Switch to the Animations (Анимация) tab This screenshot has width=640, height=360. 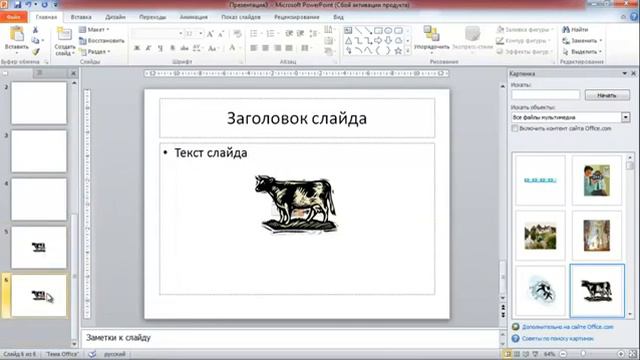[x=193, y=17]
